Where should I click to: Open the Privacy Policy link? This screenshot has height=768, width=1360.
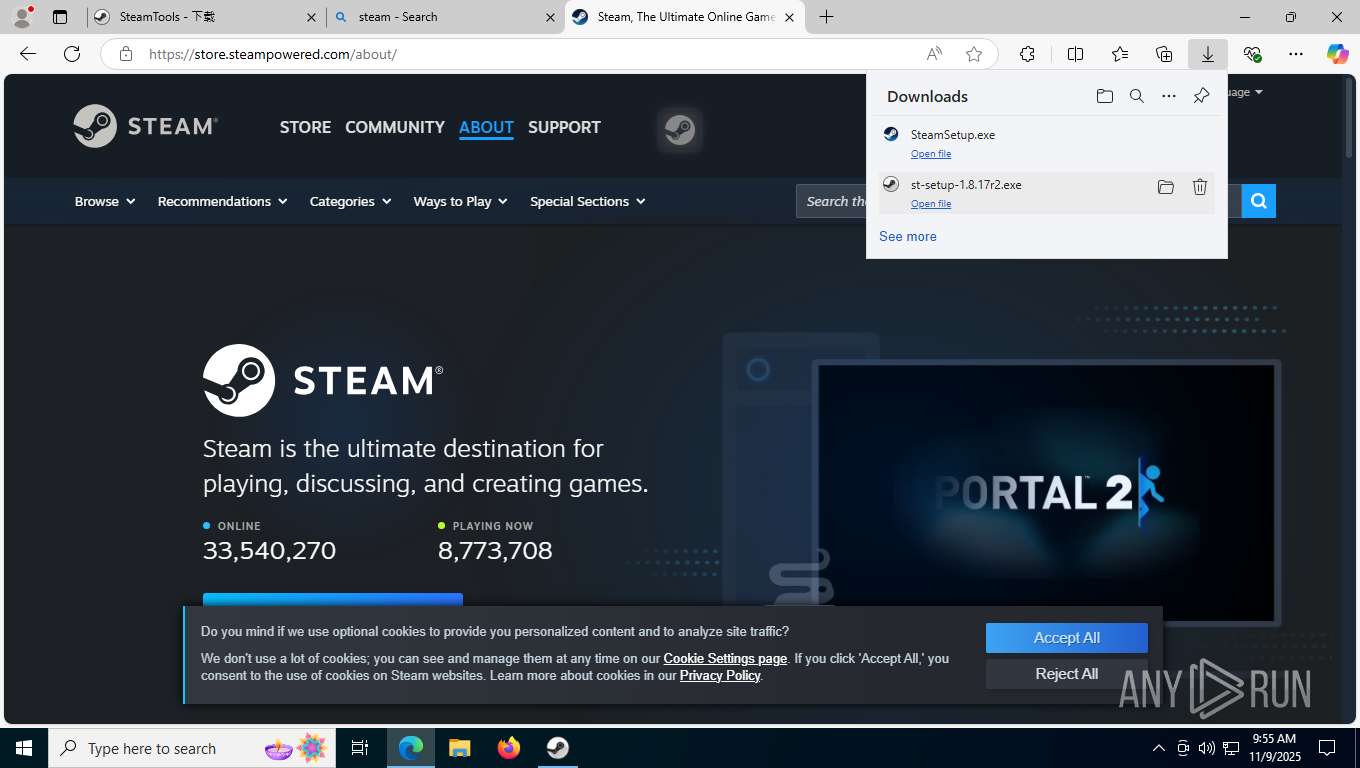pos(720,676)
